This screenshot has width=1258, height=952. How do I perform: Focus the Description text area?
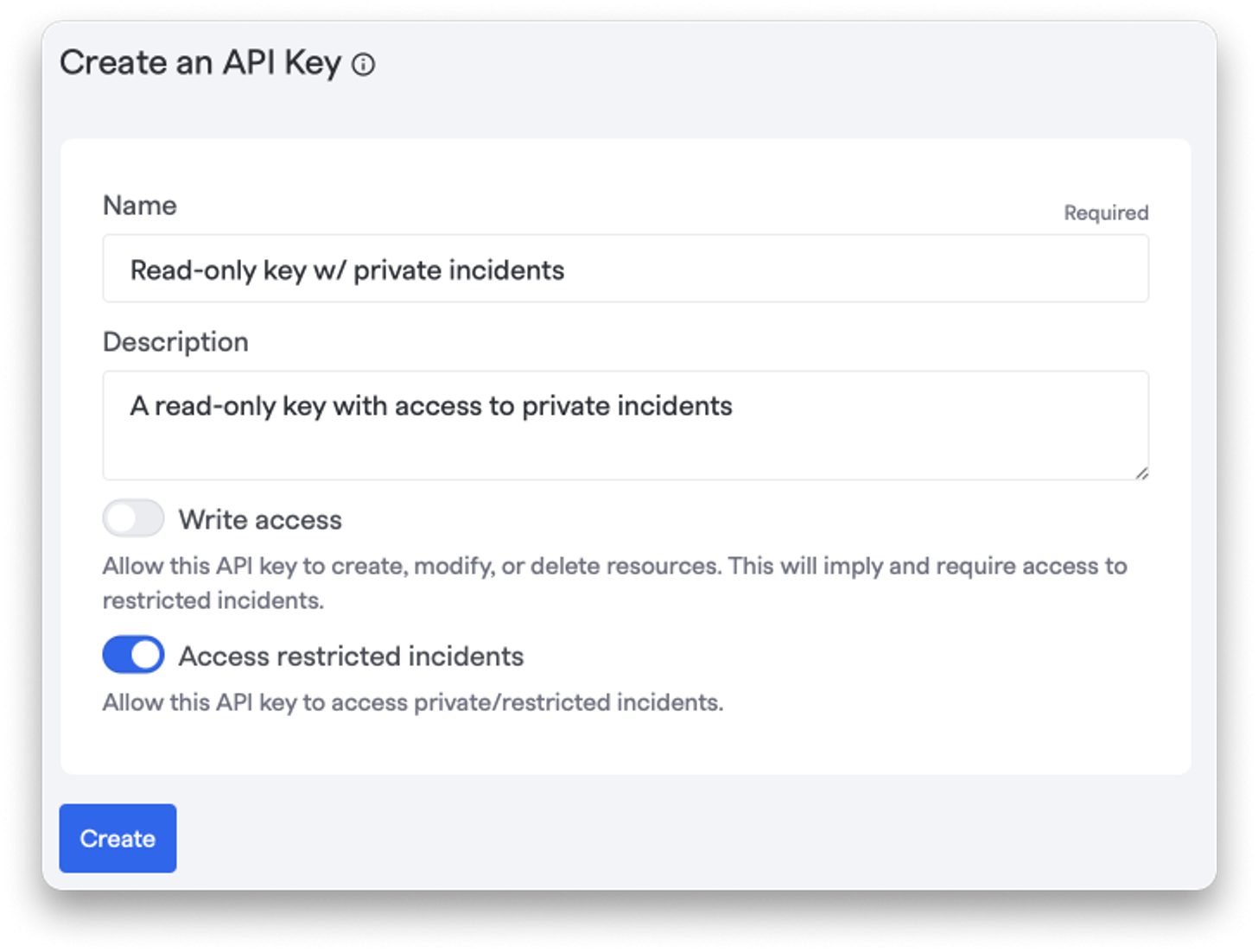[626, 425]
